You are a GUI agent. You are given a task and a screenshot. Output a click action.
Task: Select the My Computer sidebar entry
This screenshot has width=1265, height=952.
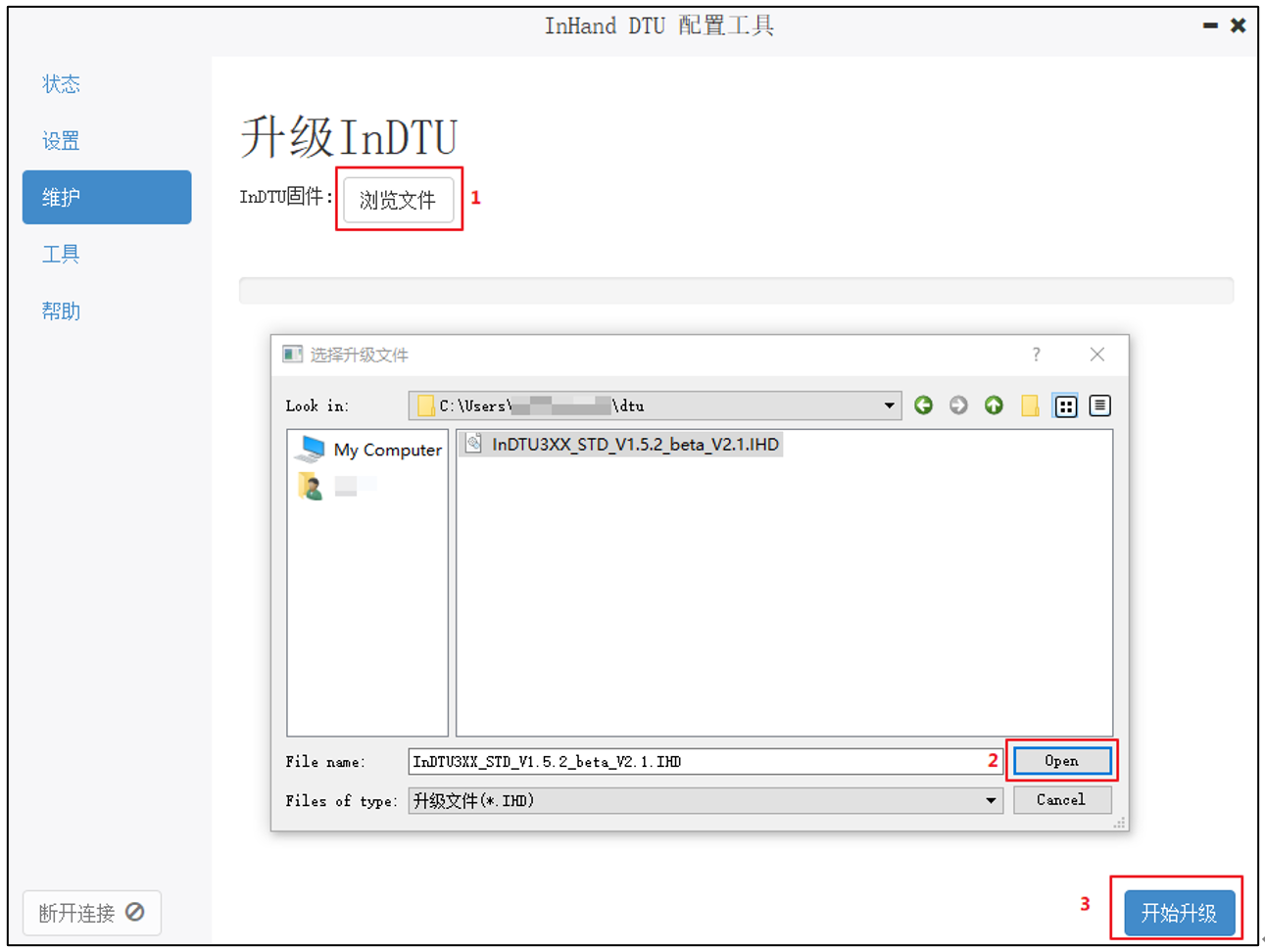point(370,450)
